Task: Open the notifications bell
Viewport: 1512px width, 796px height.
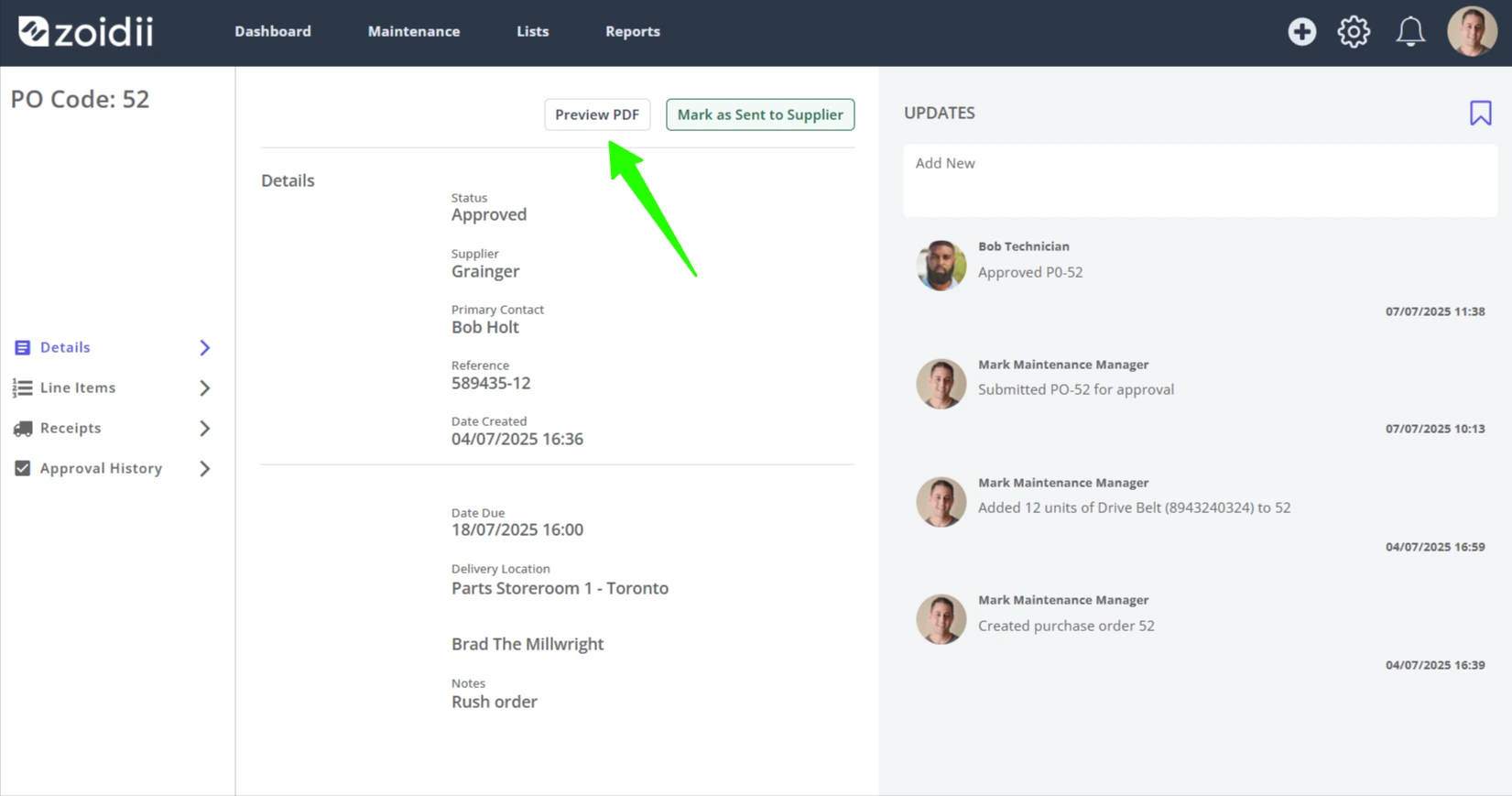Action: point(1410,32)
